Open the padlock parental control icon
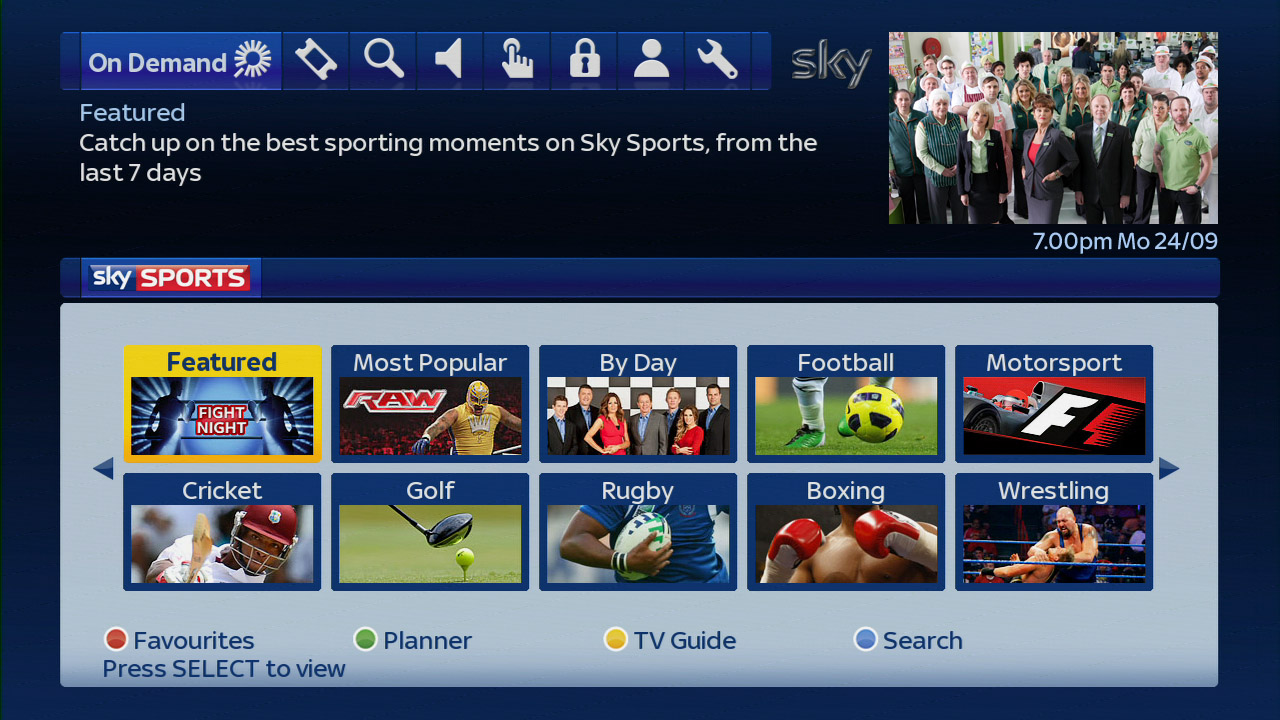This screenshot has width=1280, height=720. coord(584,61)
